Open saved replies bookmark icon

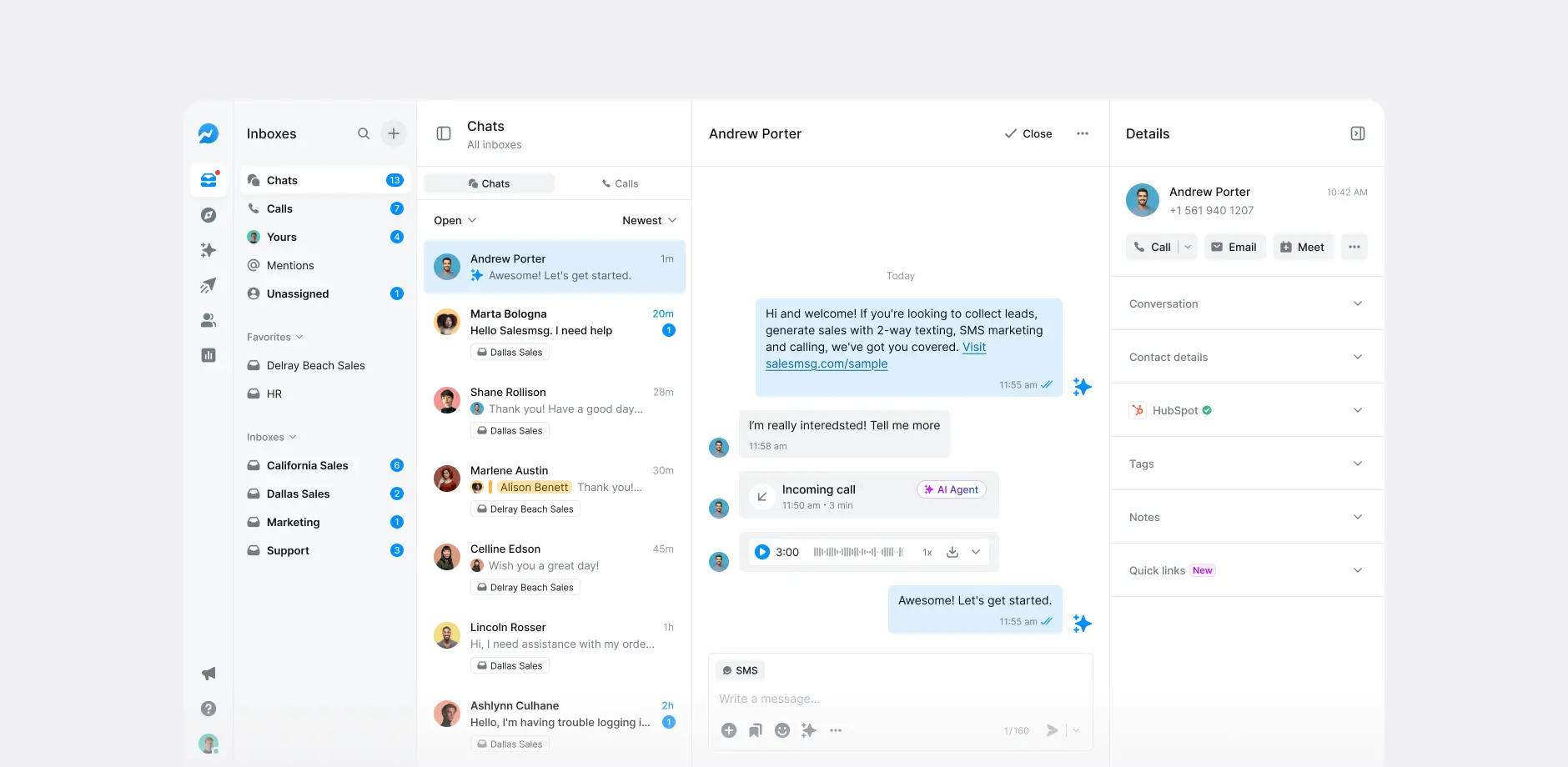(756, 730)
